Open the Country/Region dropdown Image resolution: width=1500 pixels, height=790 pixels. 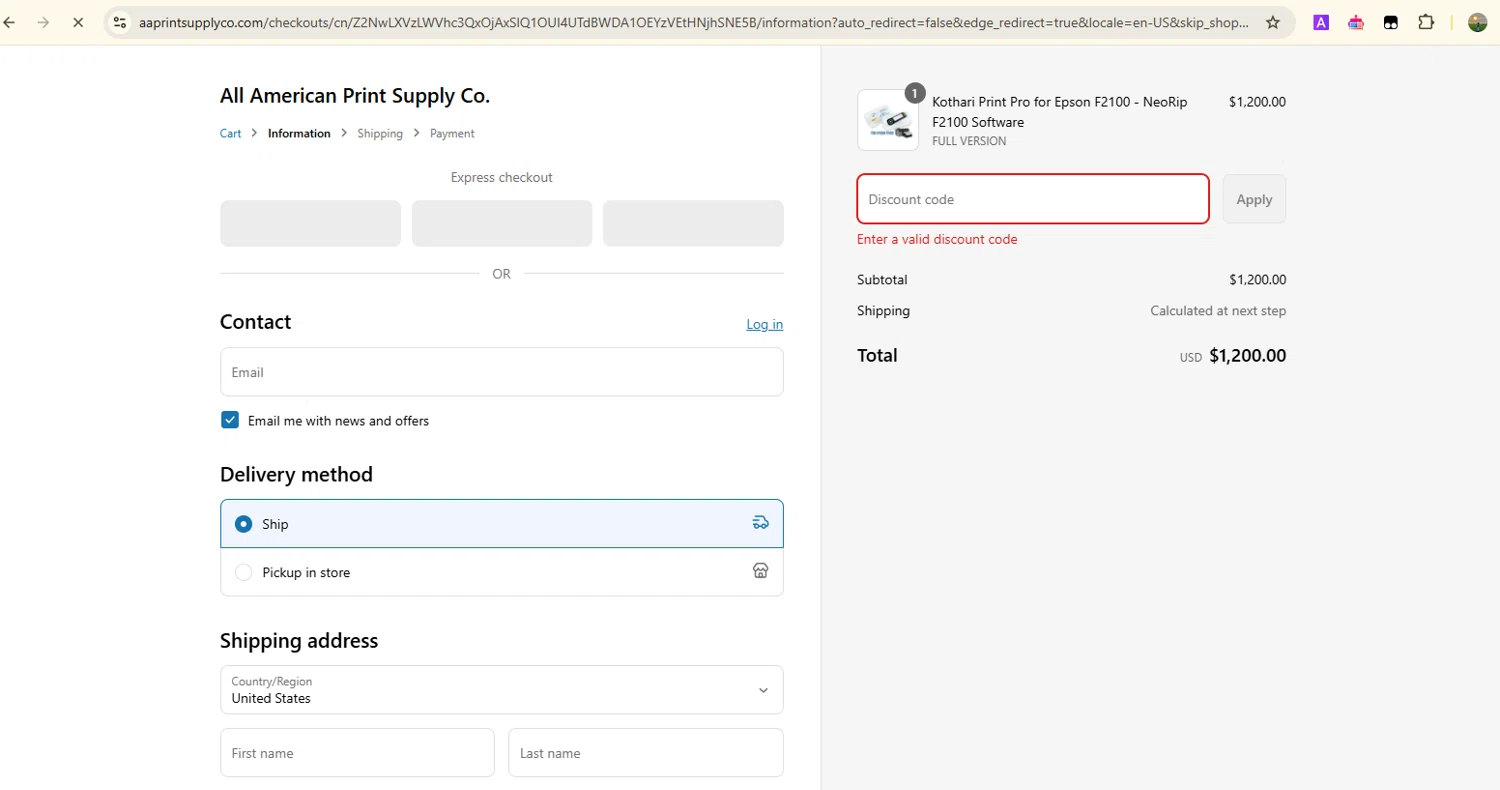[502, 690]
